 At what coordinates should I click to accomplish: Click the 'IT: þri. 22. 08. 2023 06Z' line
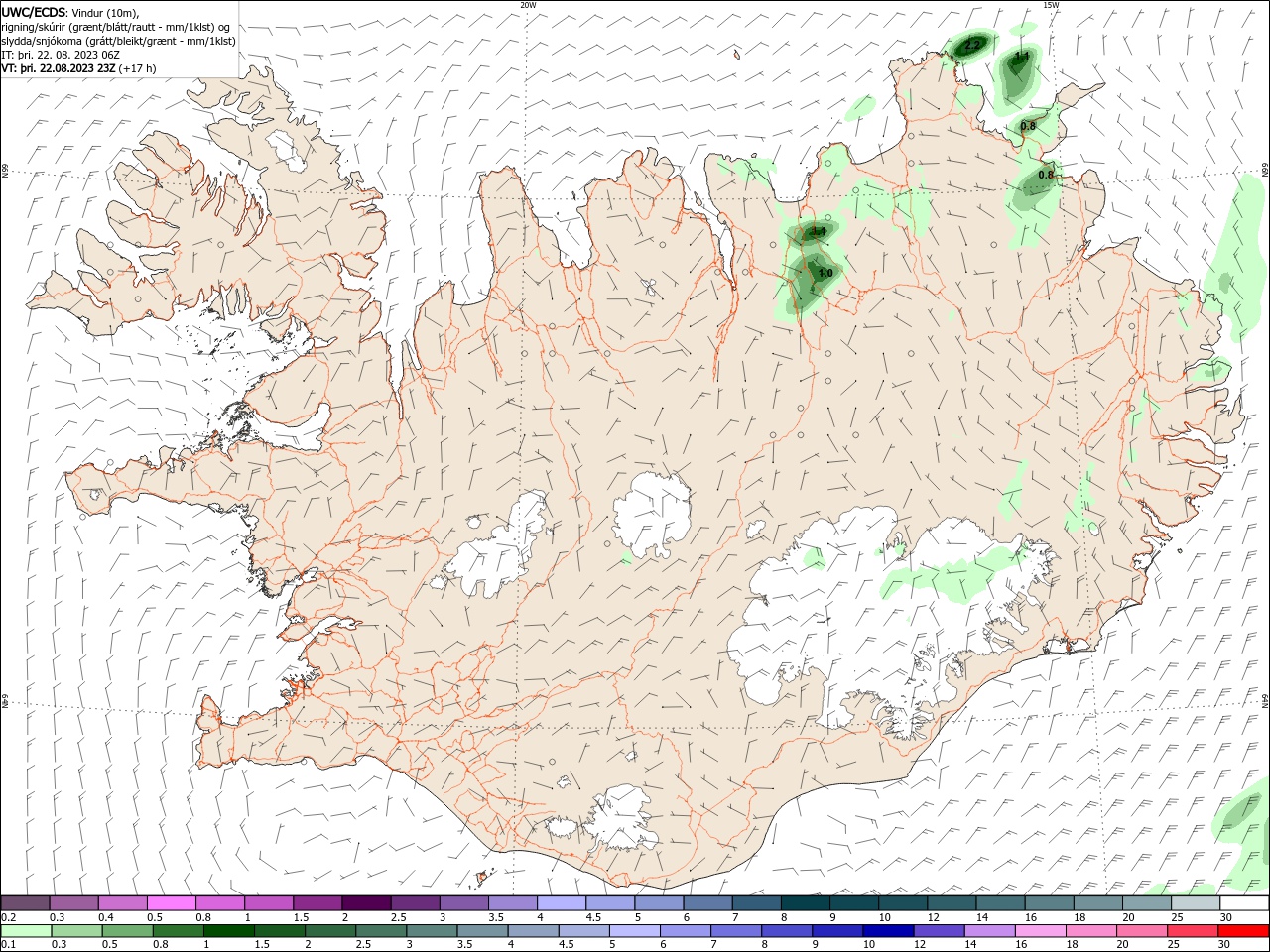click(x=62, y=55)
